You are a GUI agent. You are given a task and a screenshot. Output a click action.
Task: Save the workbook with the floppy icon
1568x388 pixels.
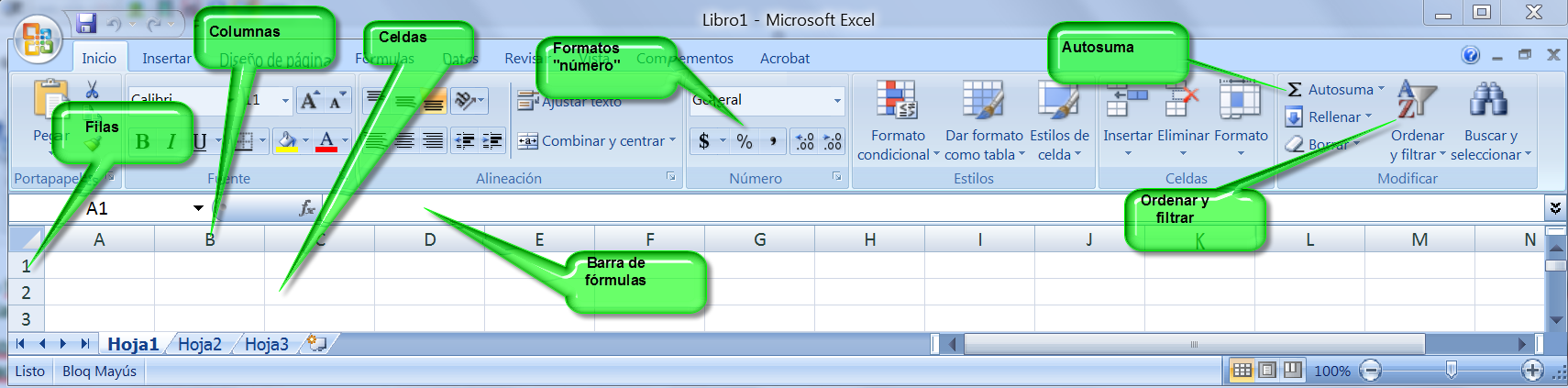pos(86,23)
